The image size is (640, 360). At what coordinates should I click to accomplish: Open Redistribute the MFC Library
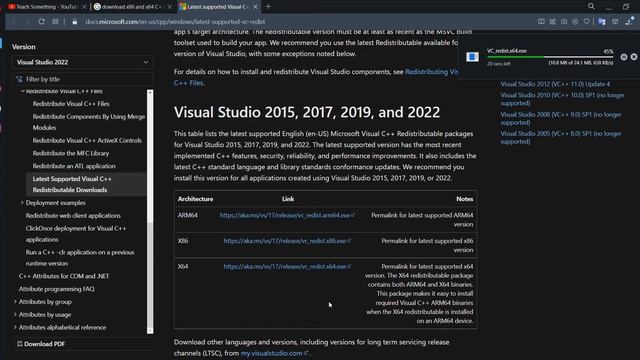point(71,153)
